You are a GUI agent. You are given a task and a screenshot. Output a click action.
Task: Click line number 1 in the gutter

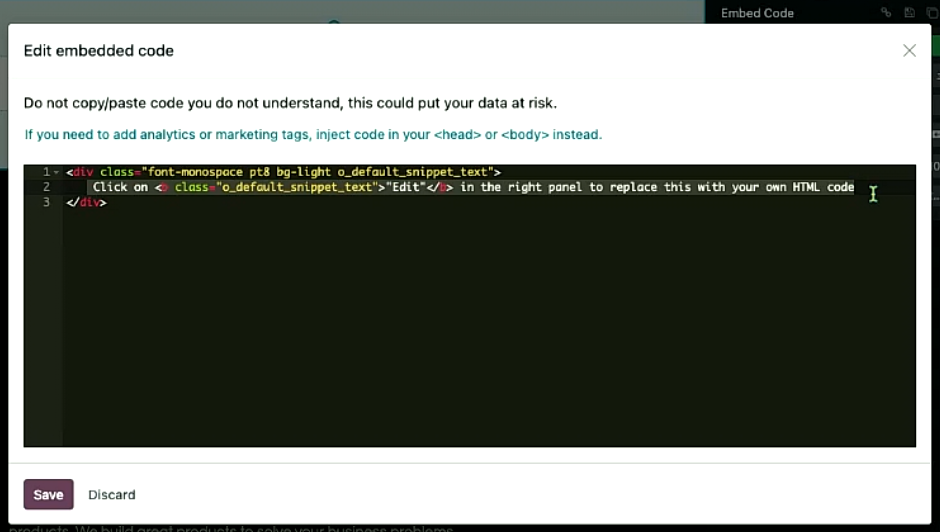click(x=46, y=172)
